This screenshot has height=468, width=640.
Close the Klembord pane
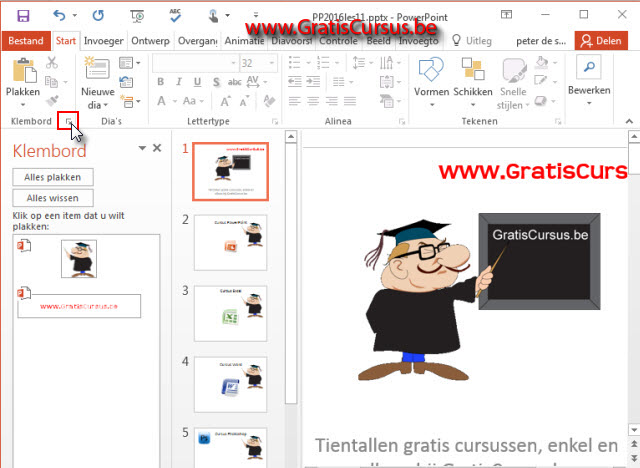(x=157, y=148)
